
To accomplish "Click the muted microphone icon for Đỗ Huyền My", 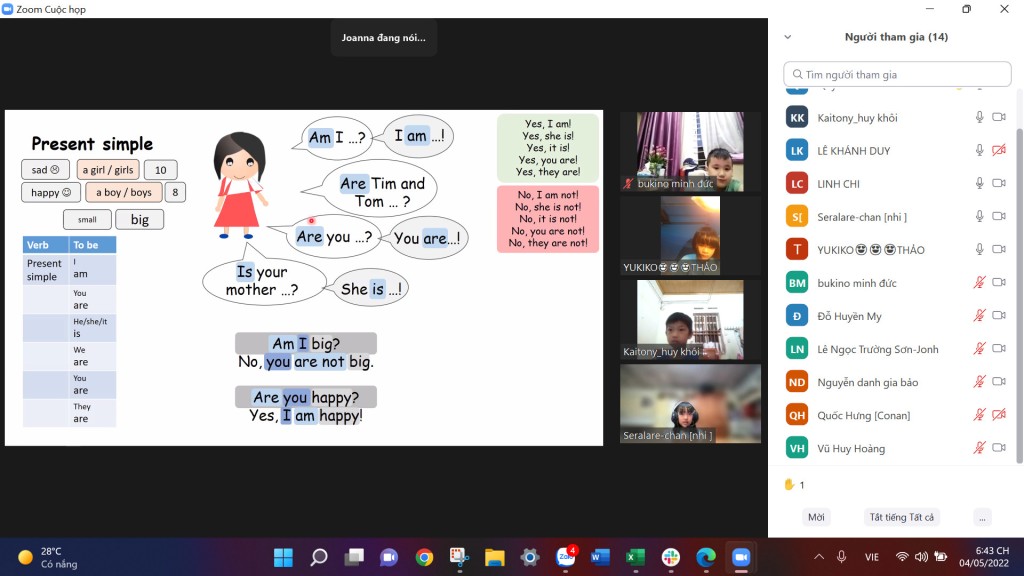I will (980, 316).
